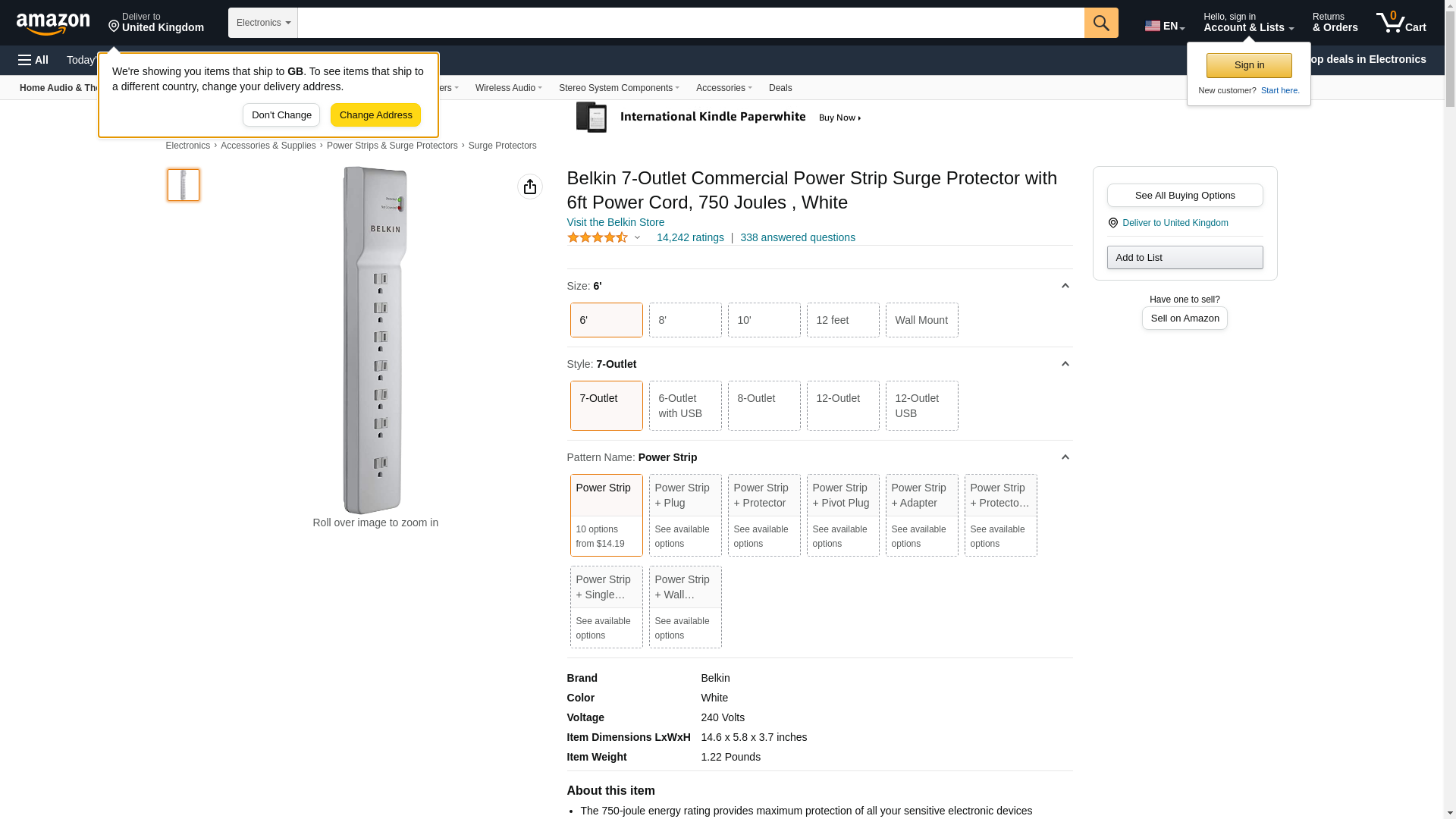Open the Electronics search category dropdown
The height and width of the screenshot is (819, 1456).
pos(262,23)
